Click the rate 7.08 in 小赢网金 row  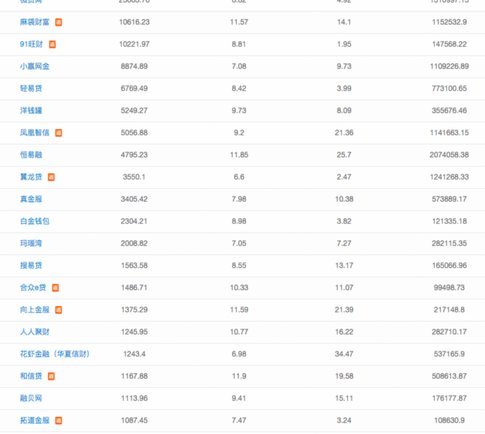click(x=239, y=66)
